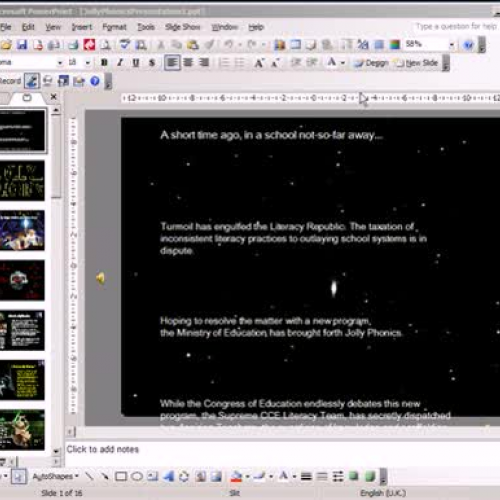Click the Insert WordArt icon
The height and width of the screenshot is (500, 500).
tap(169, 476)
